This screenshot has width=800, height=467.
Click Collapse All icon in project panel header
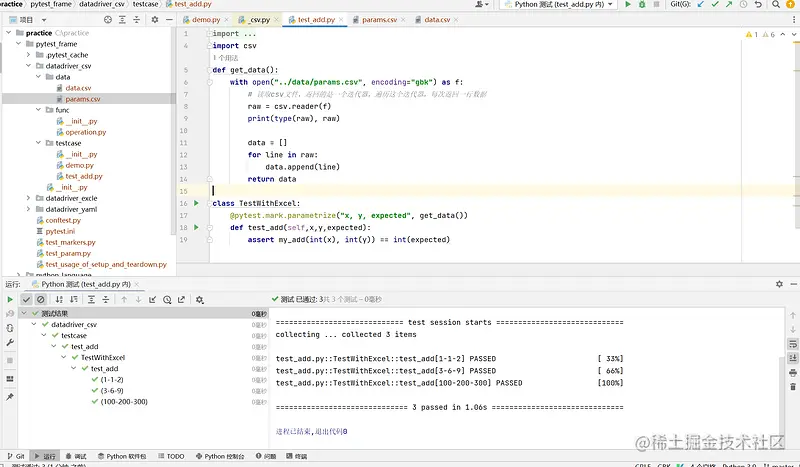[x=136, y=20]
